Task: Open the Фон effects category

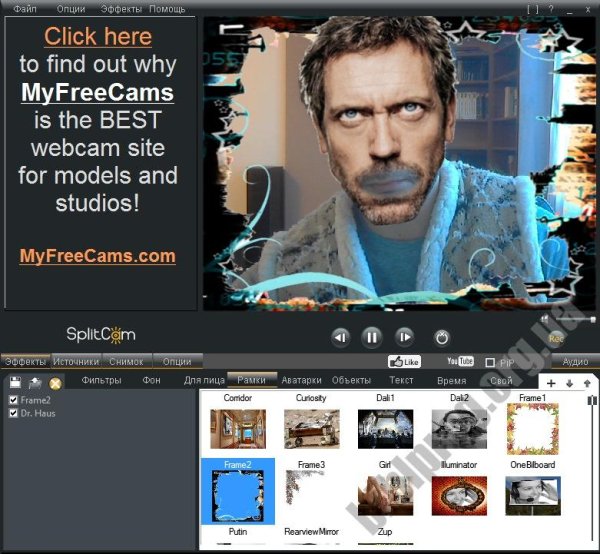Action: click(x=152, y=380)
